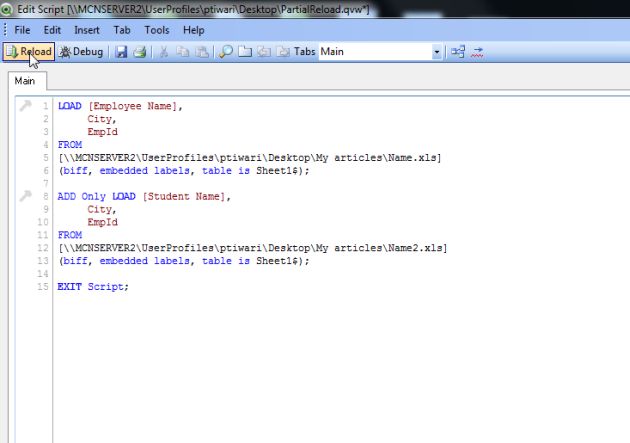Image resolution: width=630 pixels, height=443 pixels.
Task: Start the script Debug tool
Action: click(x=81, y=52)
